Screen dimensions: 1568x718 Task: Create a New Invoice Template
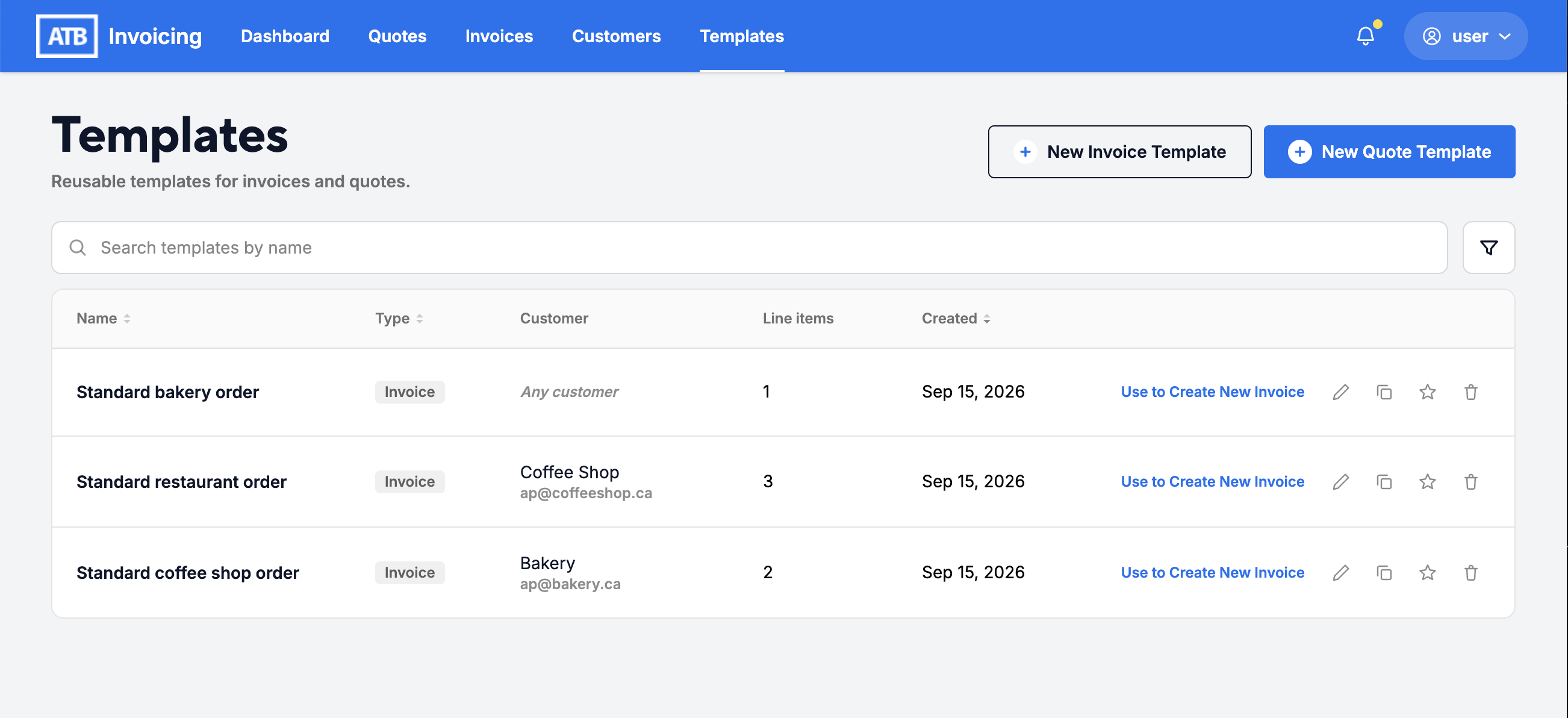[1119, 152]
